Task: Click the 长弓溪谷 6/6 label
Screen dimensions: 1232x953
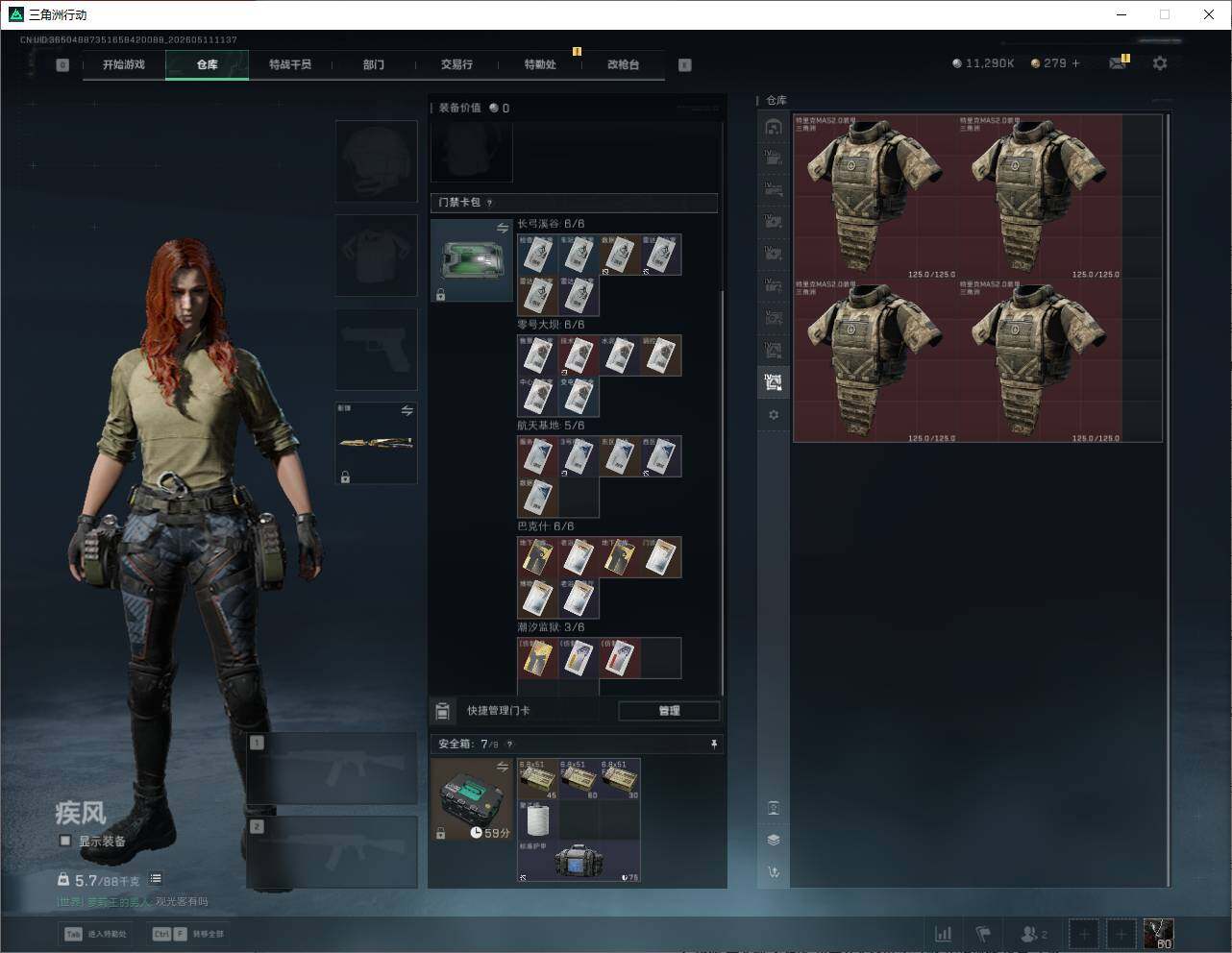Action: [551, 224]
